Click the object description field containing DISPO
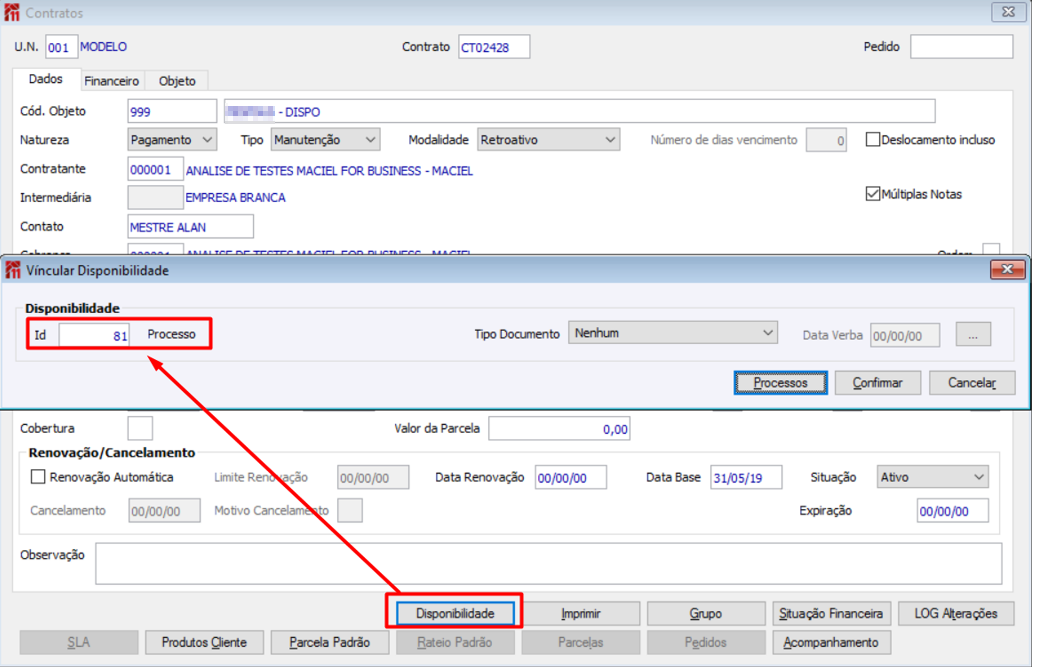Image resolution: width=1038 pixels, height=667 pixels. (579, 111)
